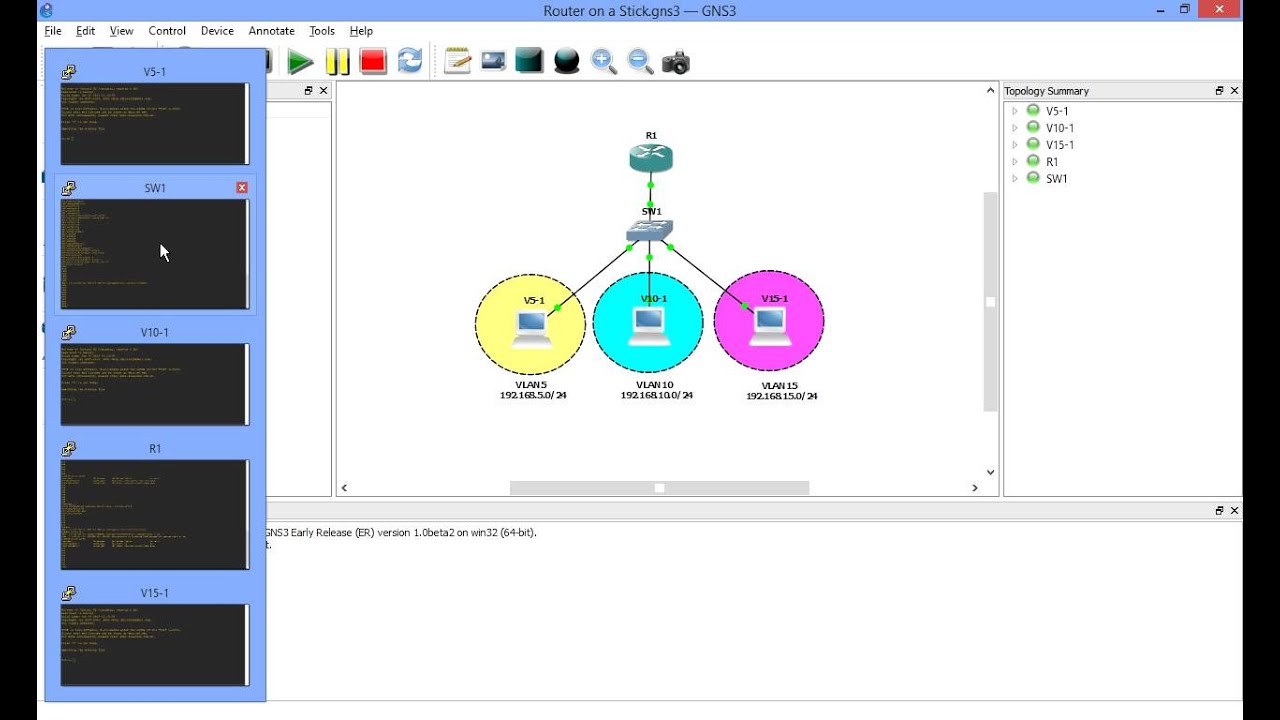1280x720 pixels.
Task: Click the scroll down arrow of the workspace
Action: tap(991, 472)
